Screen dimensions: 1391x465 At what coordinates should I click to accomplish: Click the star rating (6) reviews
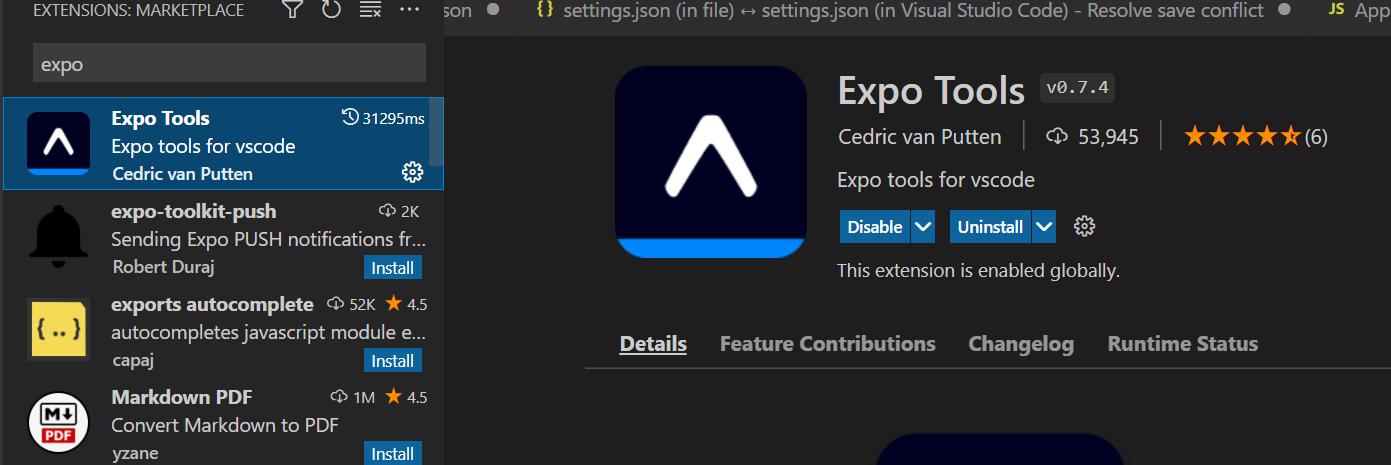(x=1256, y=137)
